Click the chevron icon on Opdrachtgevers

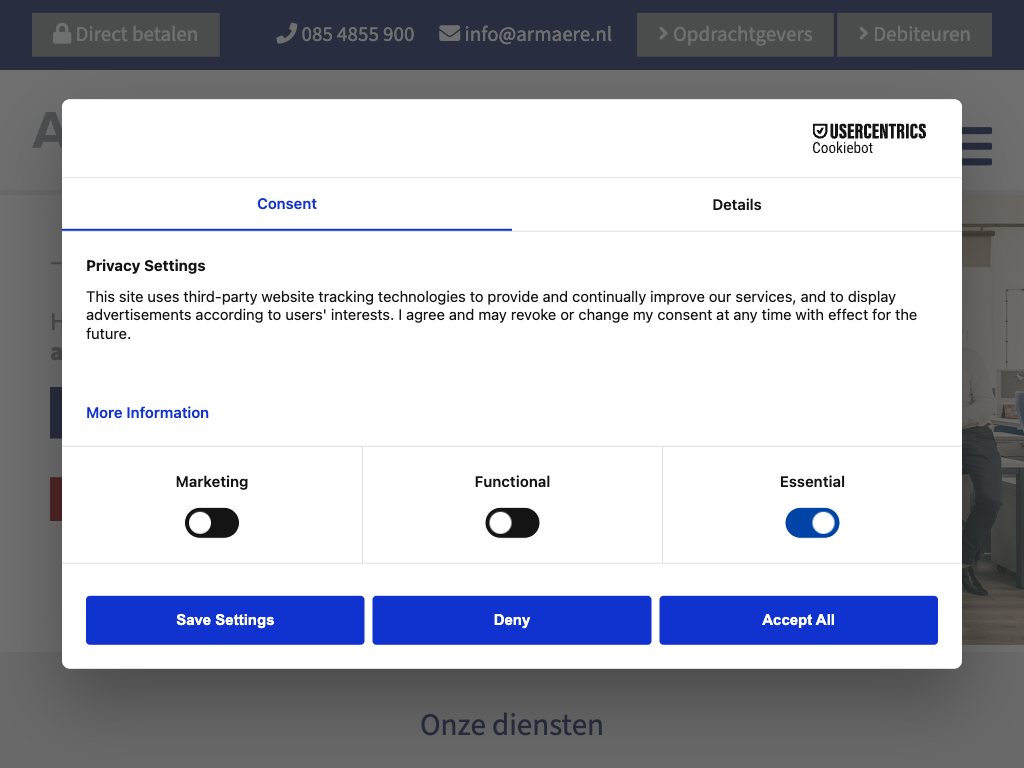click(662, 34)
